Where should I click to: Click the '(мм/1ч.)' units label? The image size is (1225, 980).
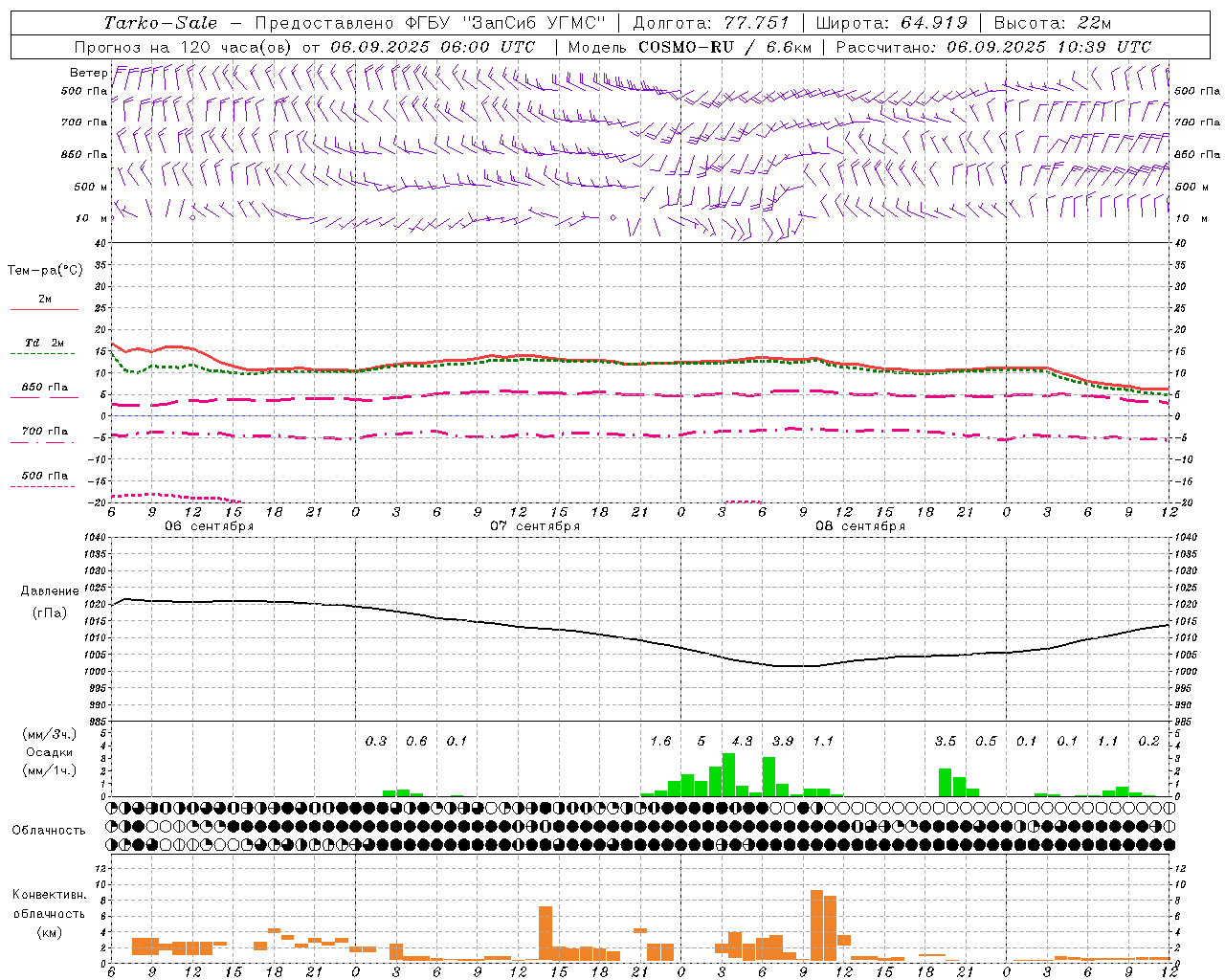(x=49, y=770)
